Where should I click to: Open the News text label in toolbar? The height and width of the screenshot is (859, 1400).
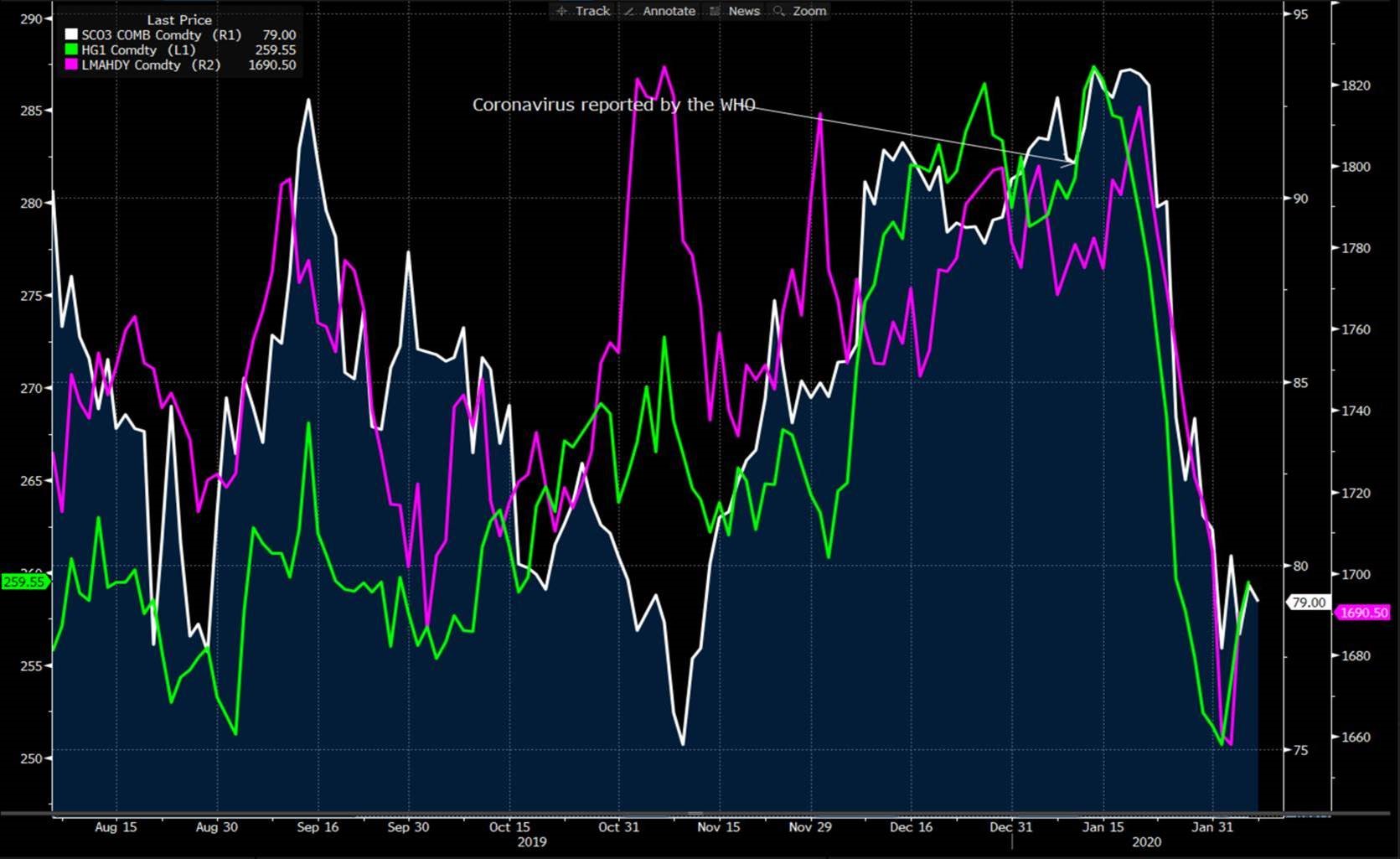click(x=743, y=11)
